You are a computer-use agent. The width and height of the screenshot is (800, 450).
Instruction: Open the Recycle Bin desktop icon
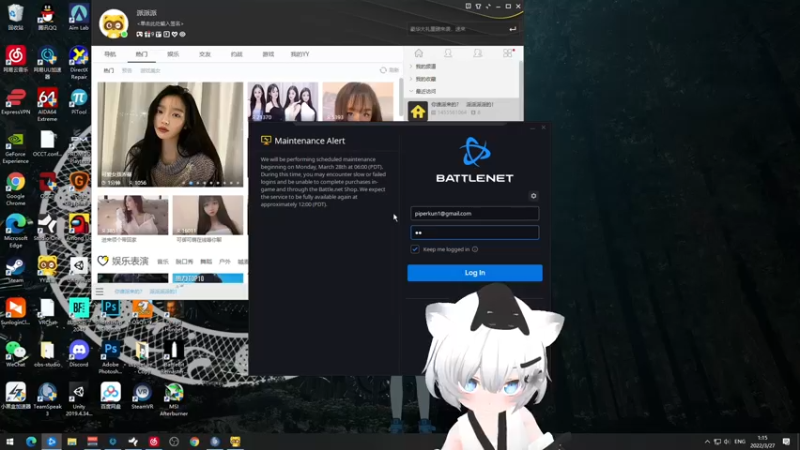[16, 17]
